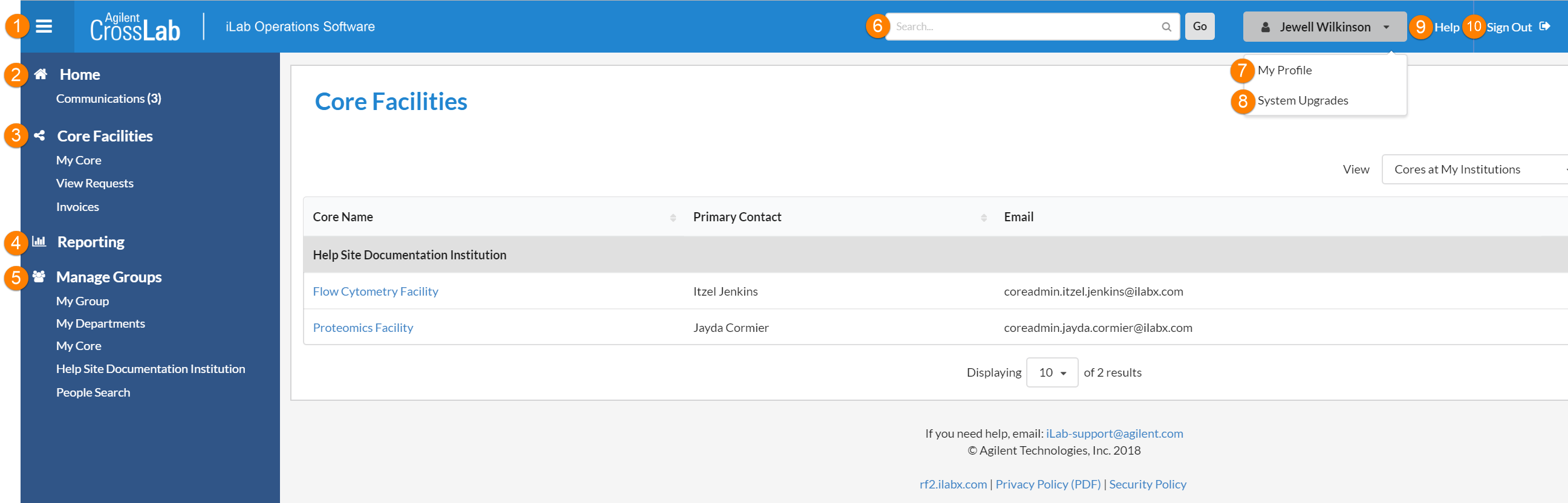This screenshot has width=1568, height=503.
Task: Select System Upgrades from user menu
Action: (1303, 100)
